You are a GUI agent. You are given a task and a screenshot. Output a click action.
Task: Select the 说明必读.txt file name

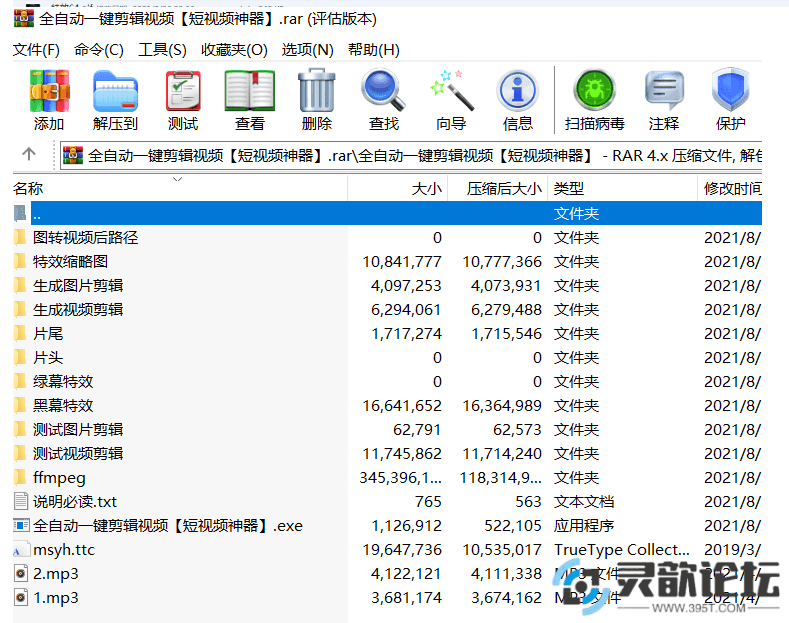point(75,501)
